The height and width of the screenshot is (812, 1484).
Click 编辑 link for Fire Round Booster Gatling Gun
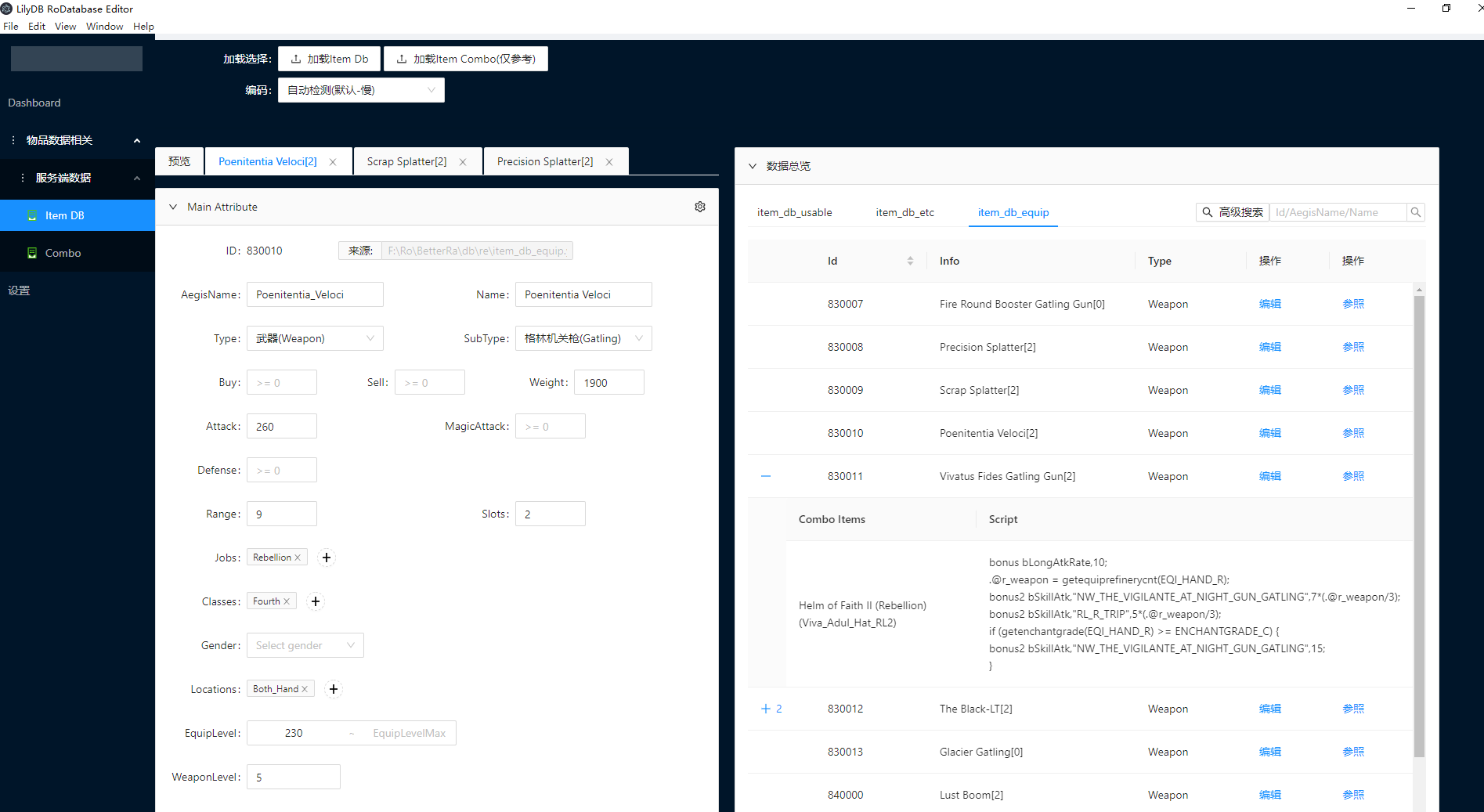[1269, 304]
